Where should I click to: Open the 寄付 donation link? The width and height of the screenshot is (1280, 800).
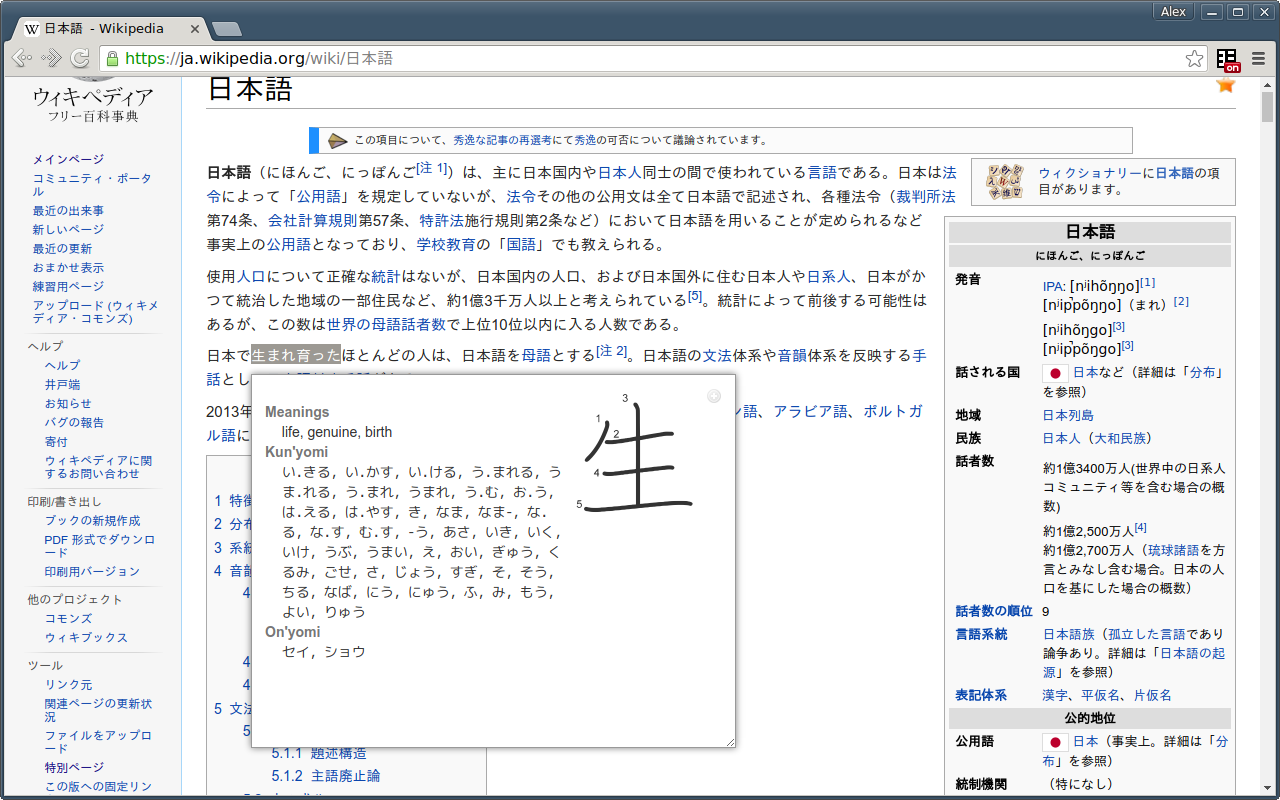(x=56, y=442)
